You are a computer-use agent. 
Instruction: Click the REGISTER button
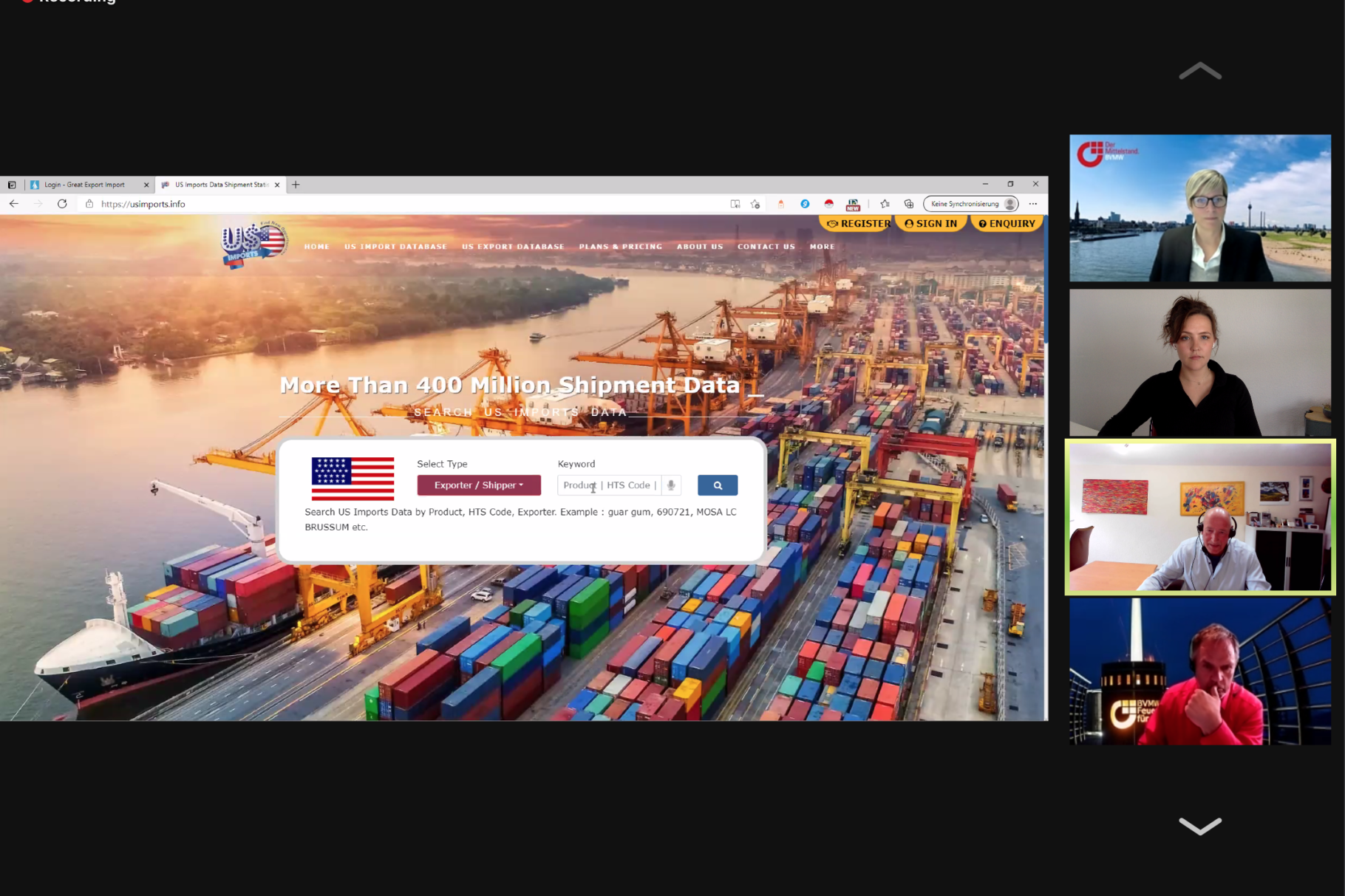(858, 223)
